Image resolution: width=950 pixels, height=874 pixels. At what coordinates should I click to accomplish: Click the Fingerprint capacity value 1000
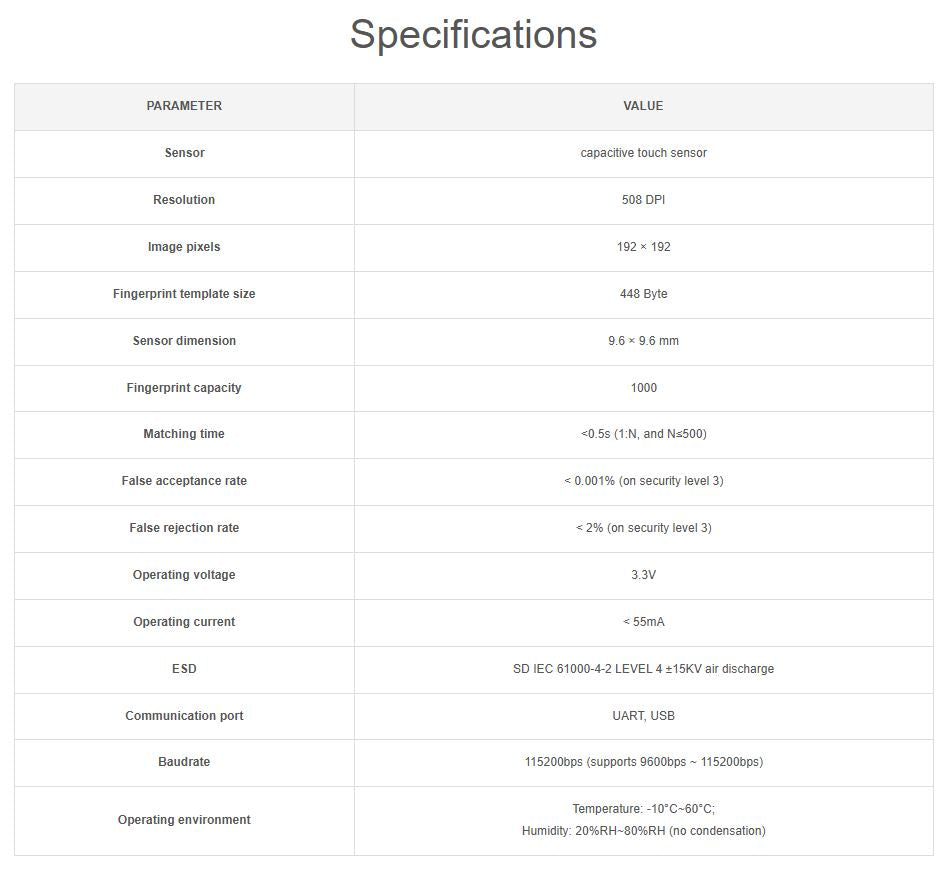[x=643, y=388]
